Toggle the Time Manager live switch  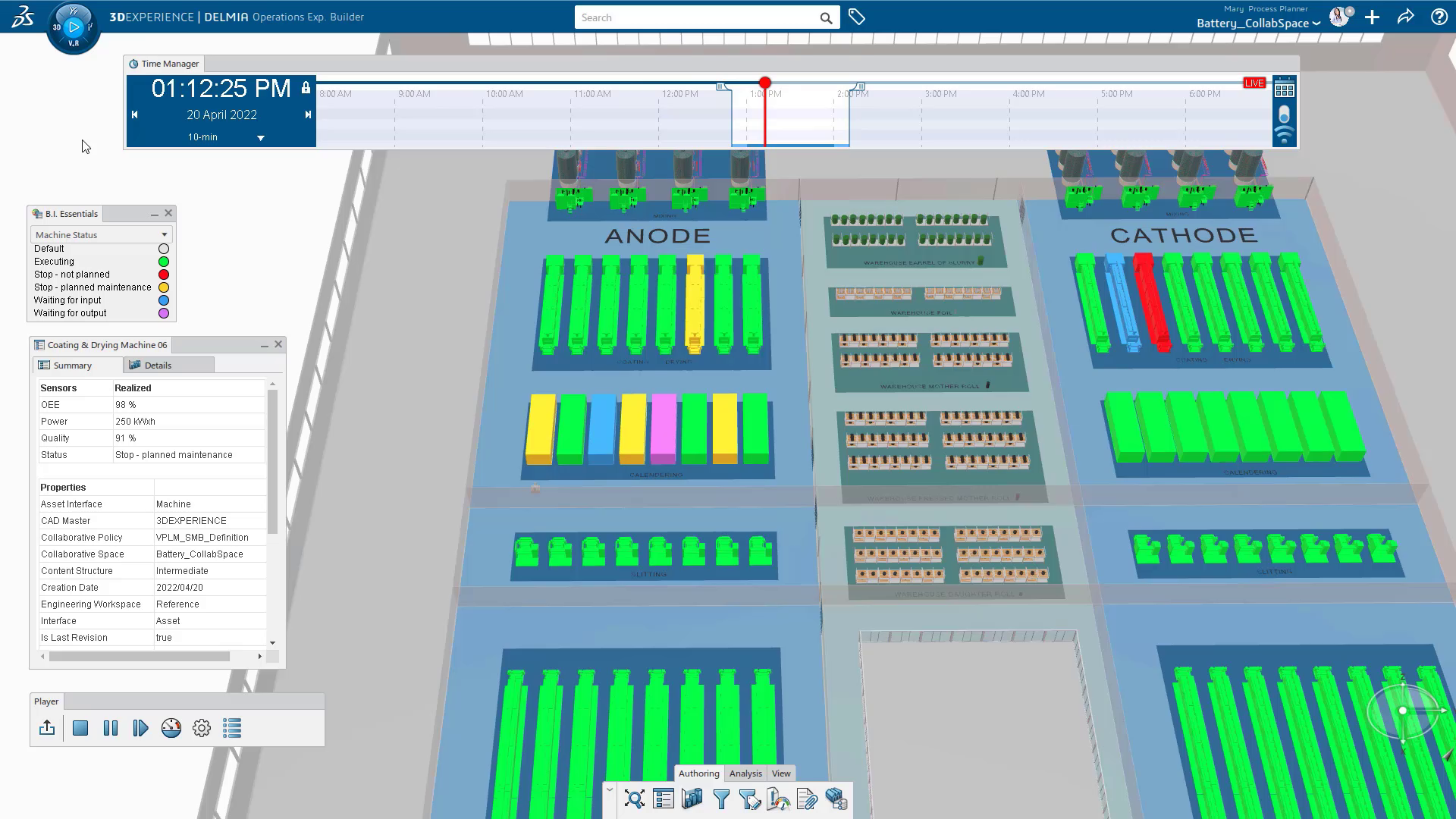1284,115
